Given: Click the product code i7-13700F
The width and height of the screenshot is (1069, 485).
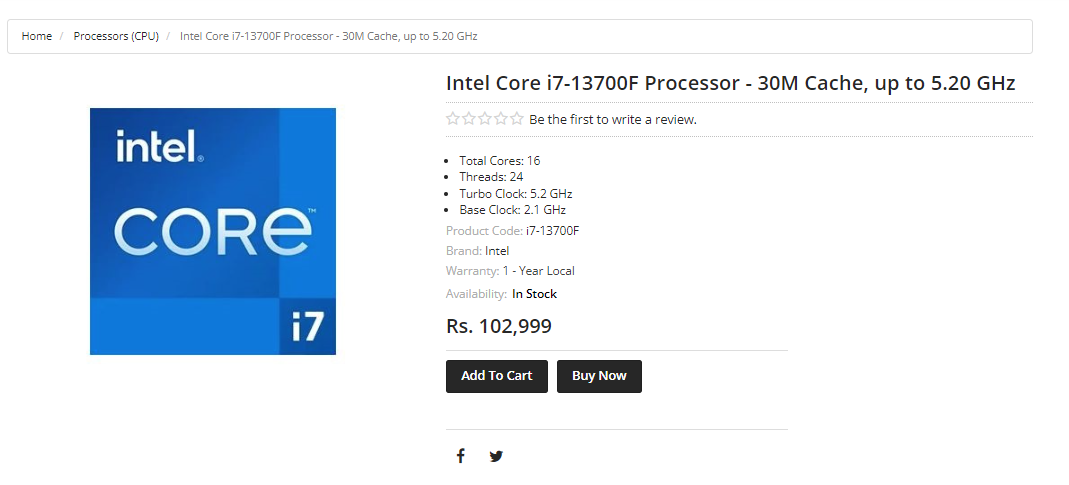Looking at the screenshot, I should (552, 231).
